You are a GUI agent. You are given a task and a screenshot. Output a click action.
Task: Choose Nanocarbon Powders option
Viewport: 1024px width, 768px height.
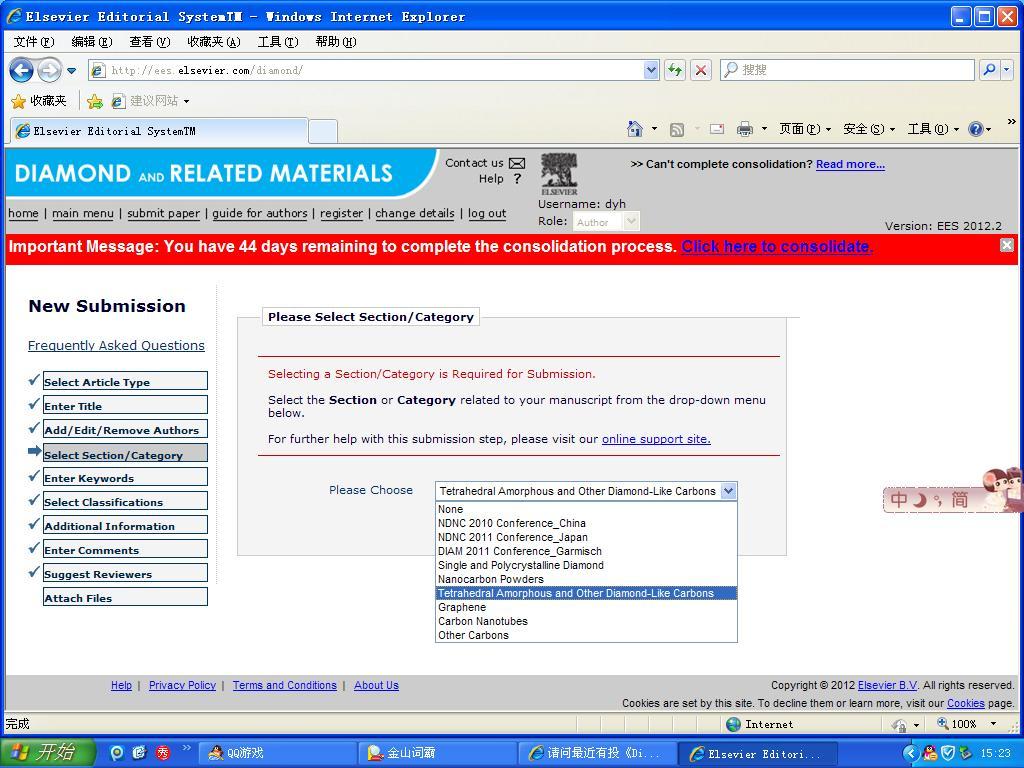pyautogui.click(x=586, y=579)
